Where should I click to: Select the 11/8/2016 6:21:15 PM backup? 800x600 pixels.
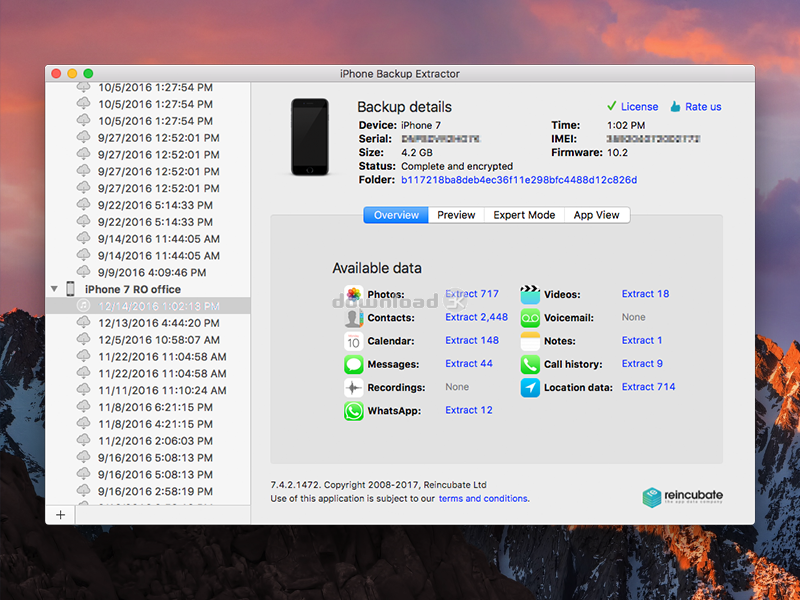(x=148, y=407)
